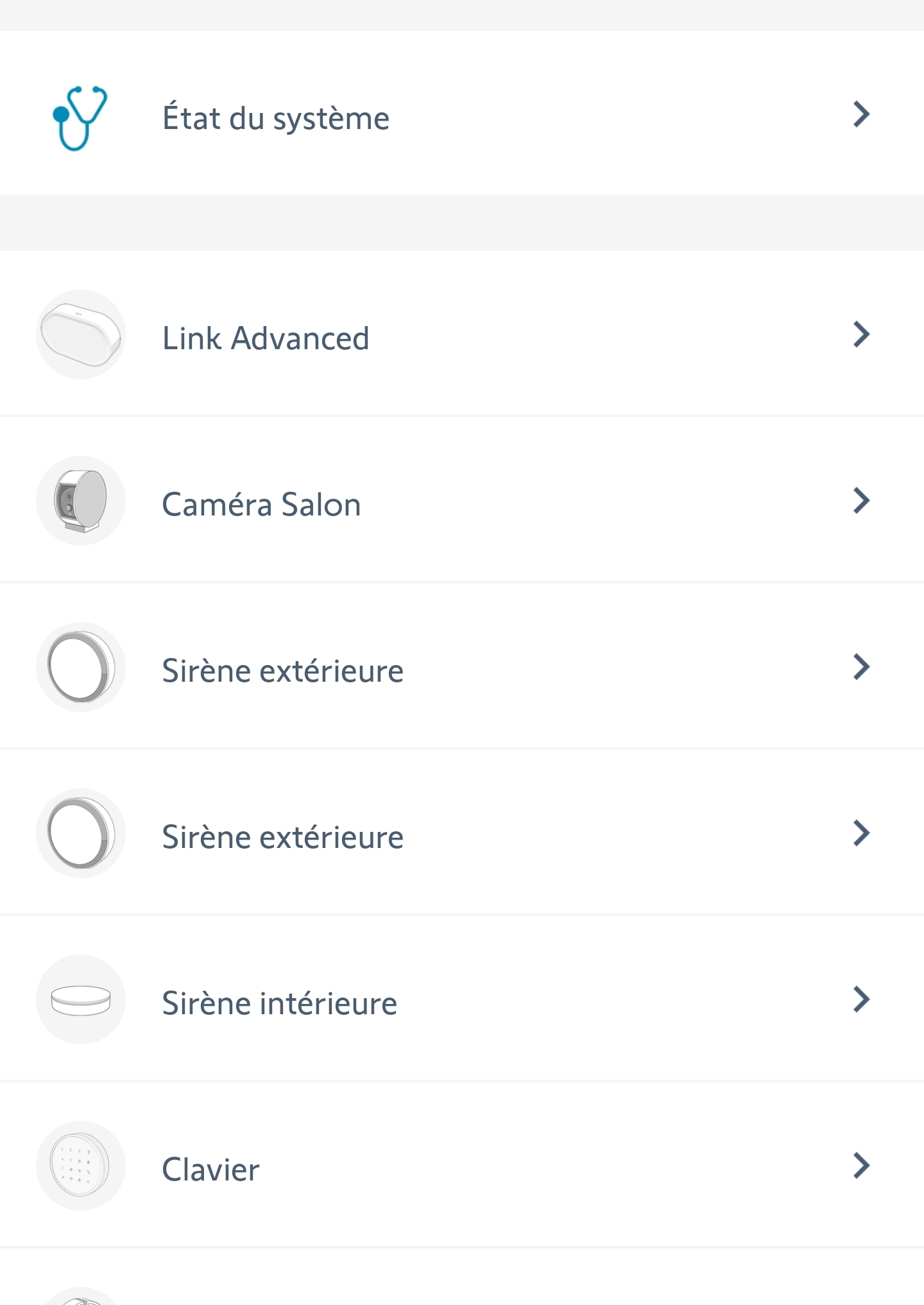Tap the Caméra Salon camera icon
This screenshot has height=1305, width=924.
click(x=80, y=501)
